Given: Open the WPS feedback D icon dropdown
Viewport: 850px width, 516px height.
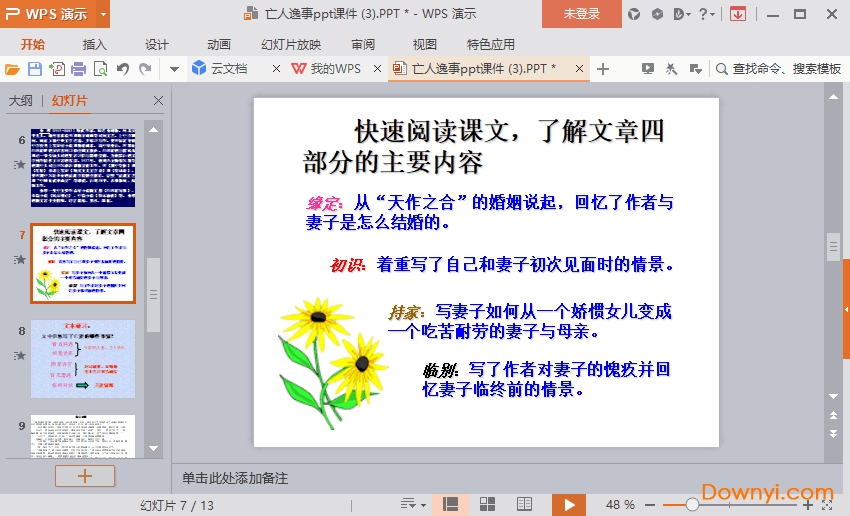Looking at the screenshot, I should click(682, 14).
